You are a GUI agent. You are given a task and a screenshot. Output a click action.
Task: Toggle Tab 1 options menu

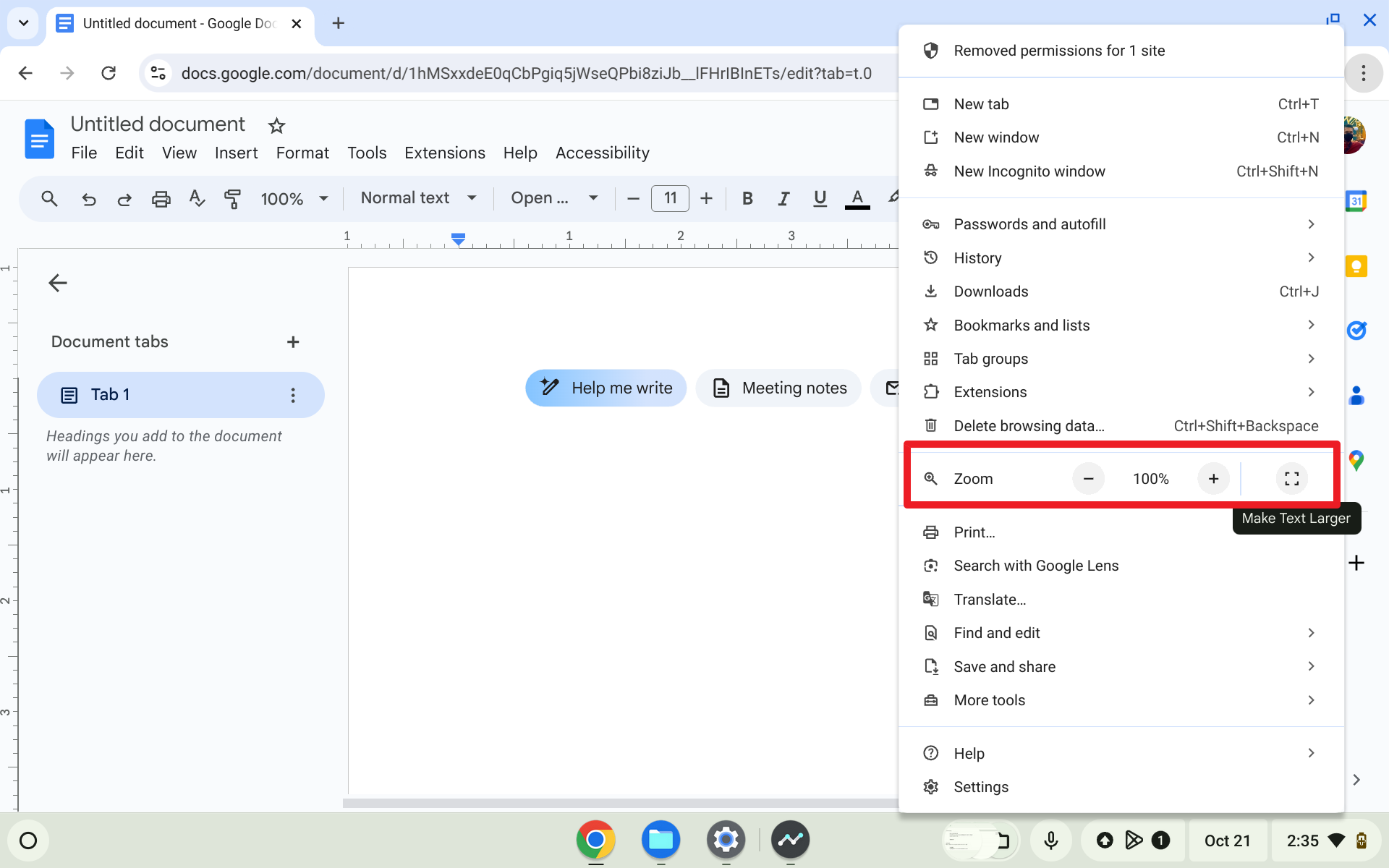[x=293, y=395]
